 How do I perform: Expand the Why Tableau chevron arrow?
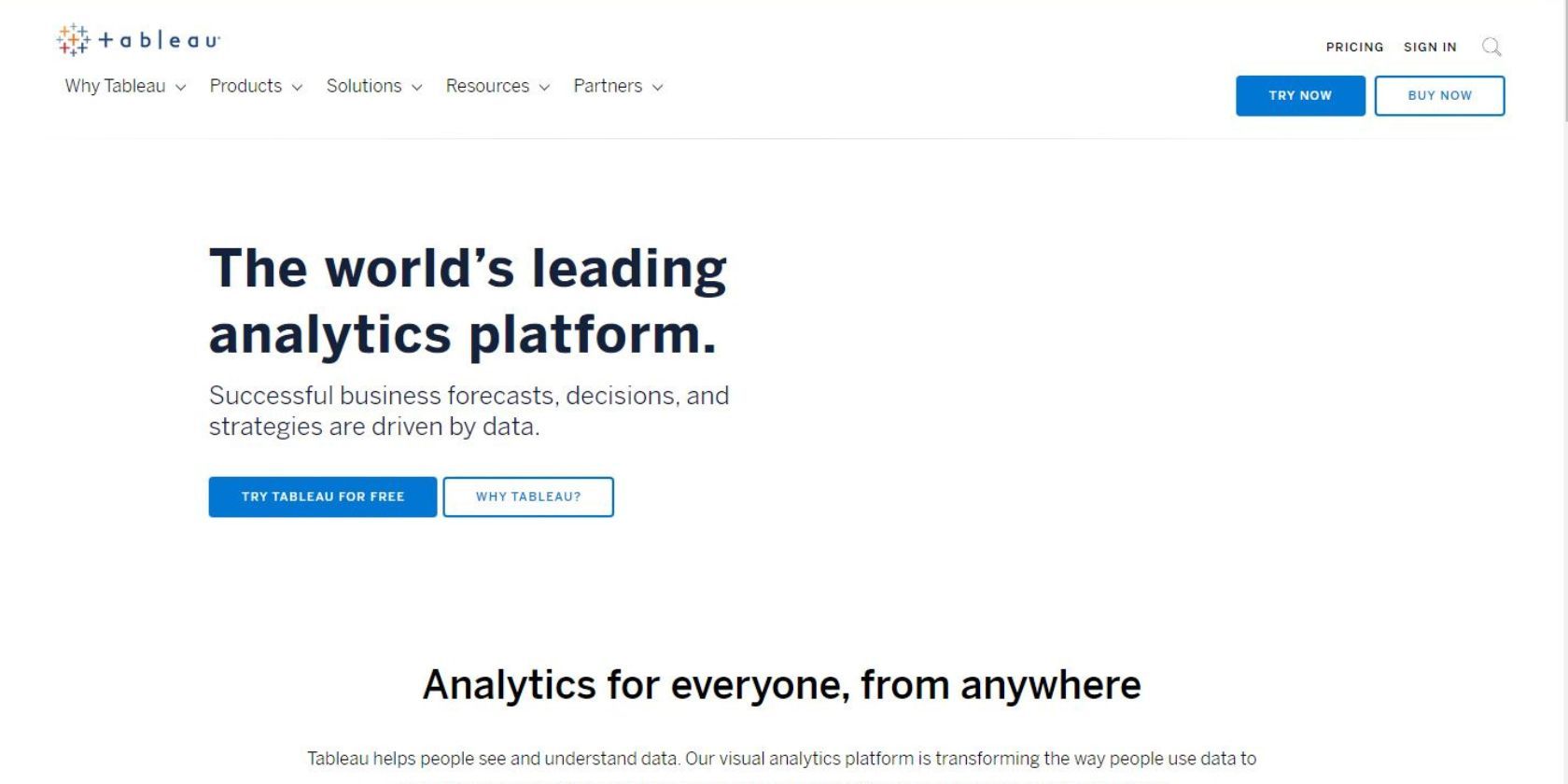pyautogui.click(x=181, y=88)
